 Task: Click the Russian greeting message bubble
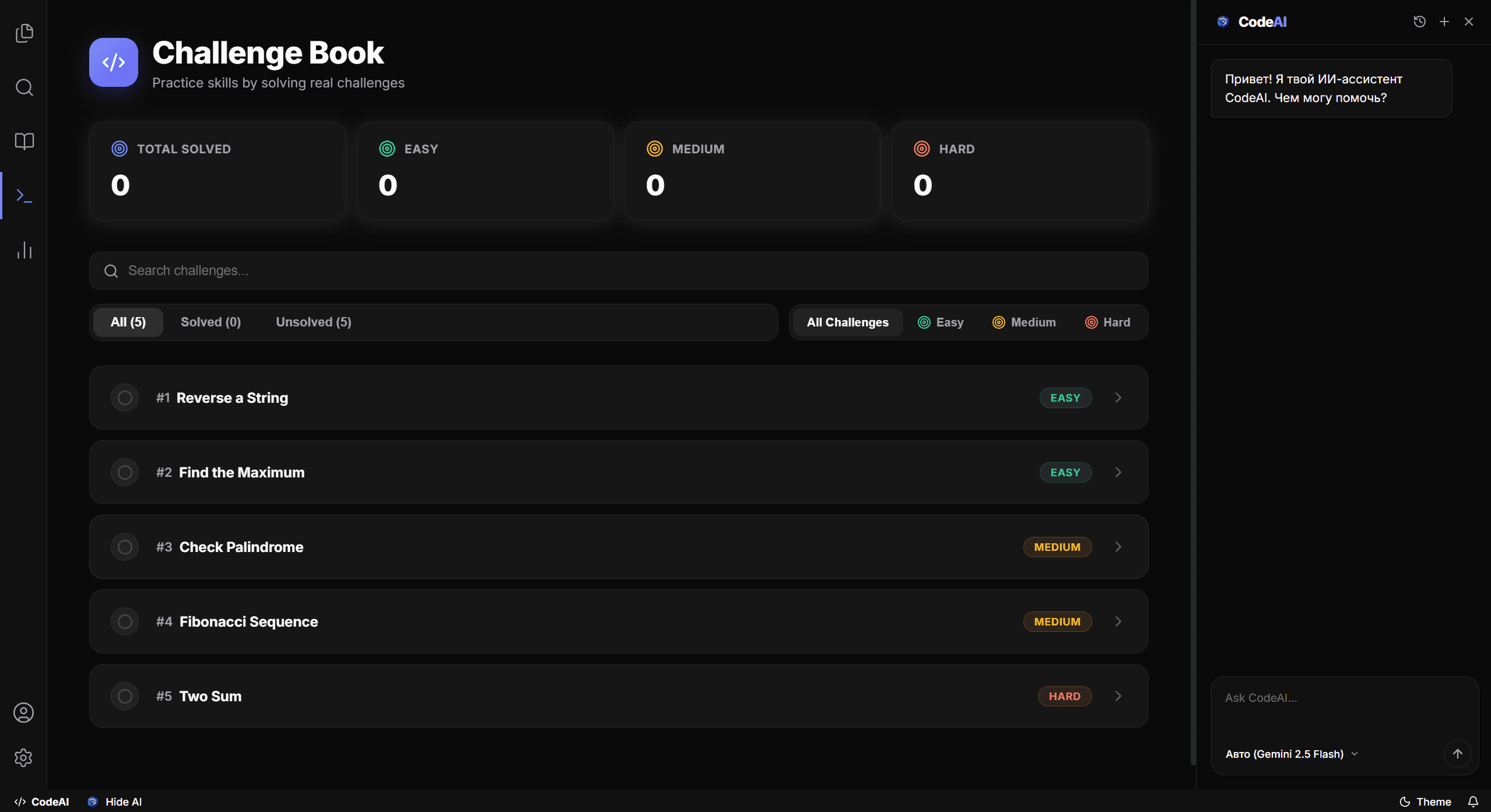point(1331,89)
